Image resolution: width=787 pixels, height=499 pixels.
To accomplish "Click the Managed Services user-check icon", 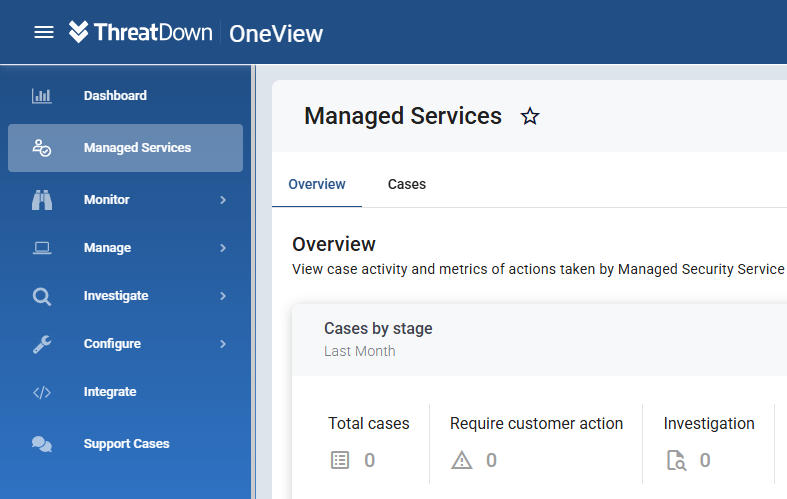I will pyautogui.click(x=42, y=148).
